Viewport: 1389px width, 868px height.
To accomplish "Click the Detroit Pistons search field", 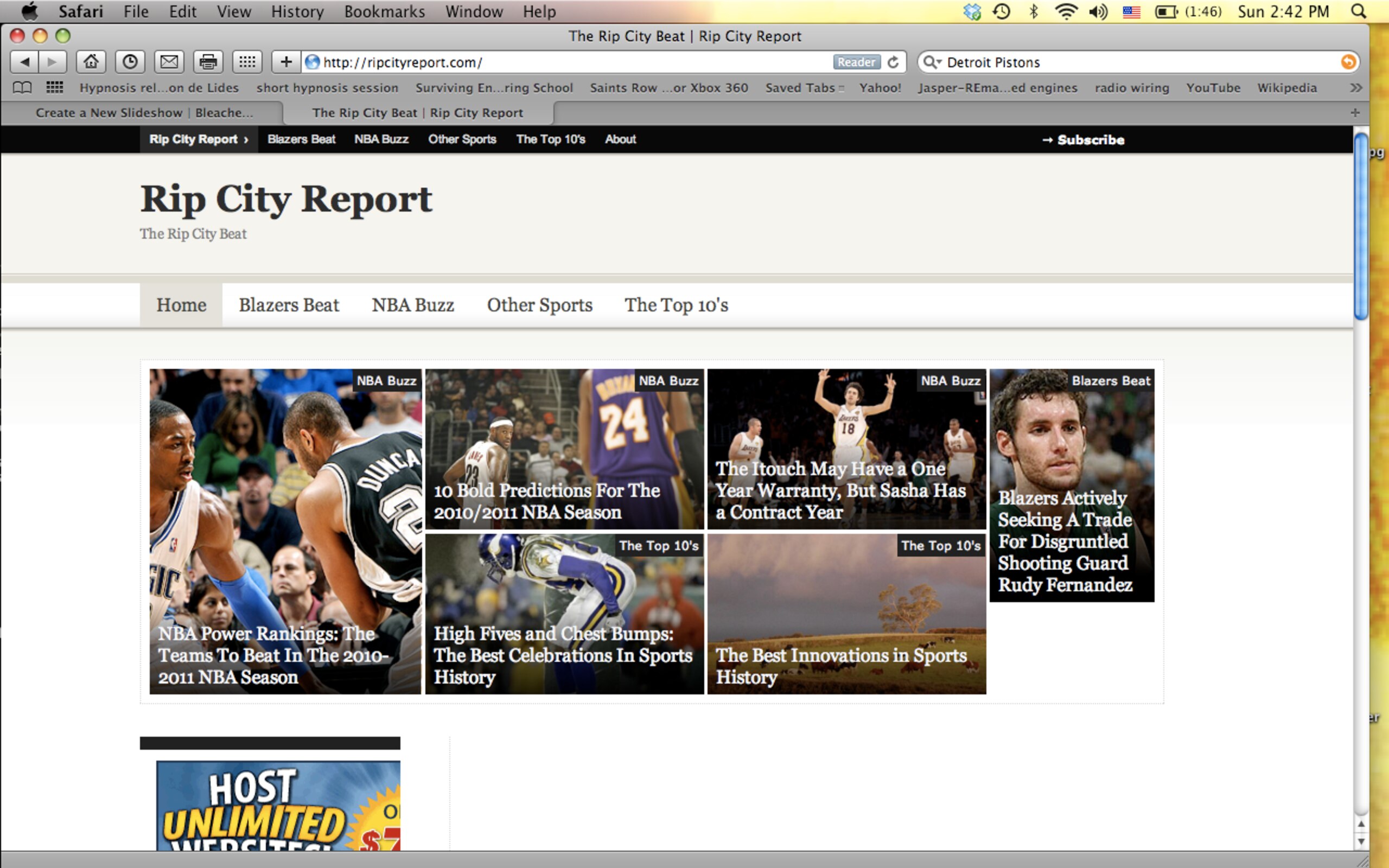I will tap(1139, 62).
